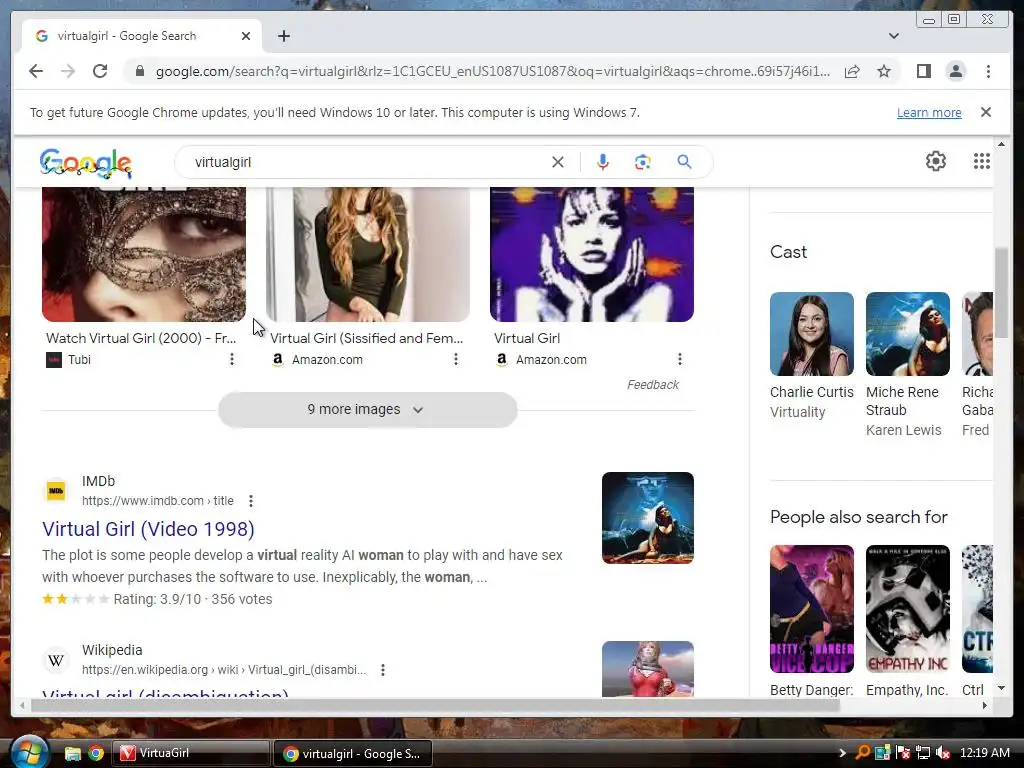
Task: Open Virtual Girl (Sissified and Fem... image
Action: coord(368,254)
